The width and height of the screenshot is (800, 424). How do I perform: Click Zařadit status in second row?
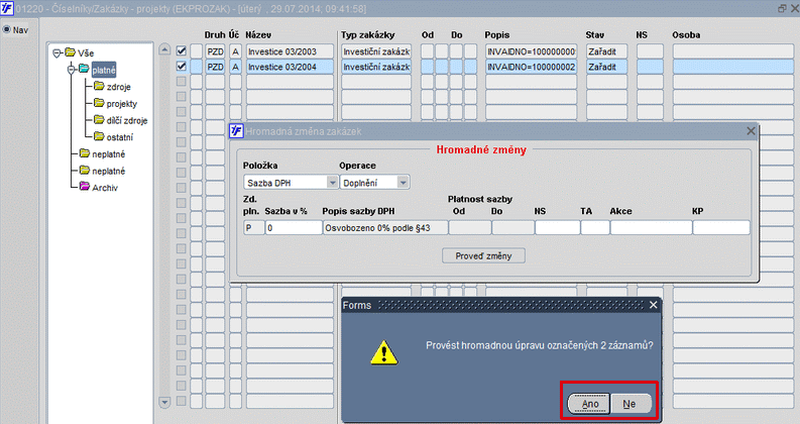click(x=606, y=67)
